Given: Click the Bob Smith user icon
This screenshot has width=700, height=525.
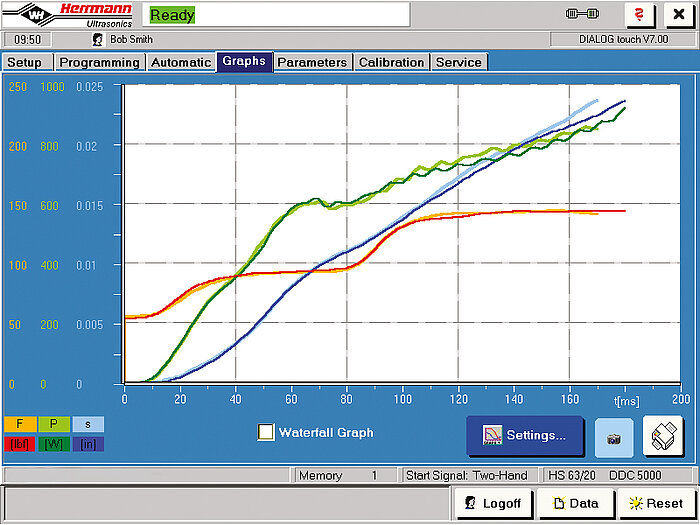Looking at the screenshot, I should [x=98, y=39].
